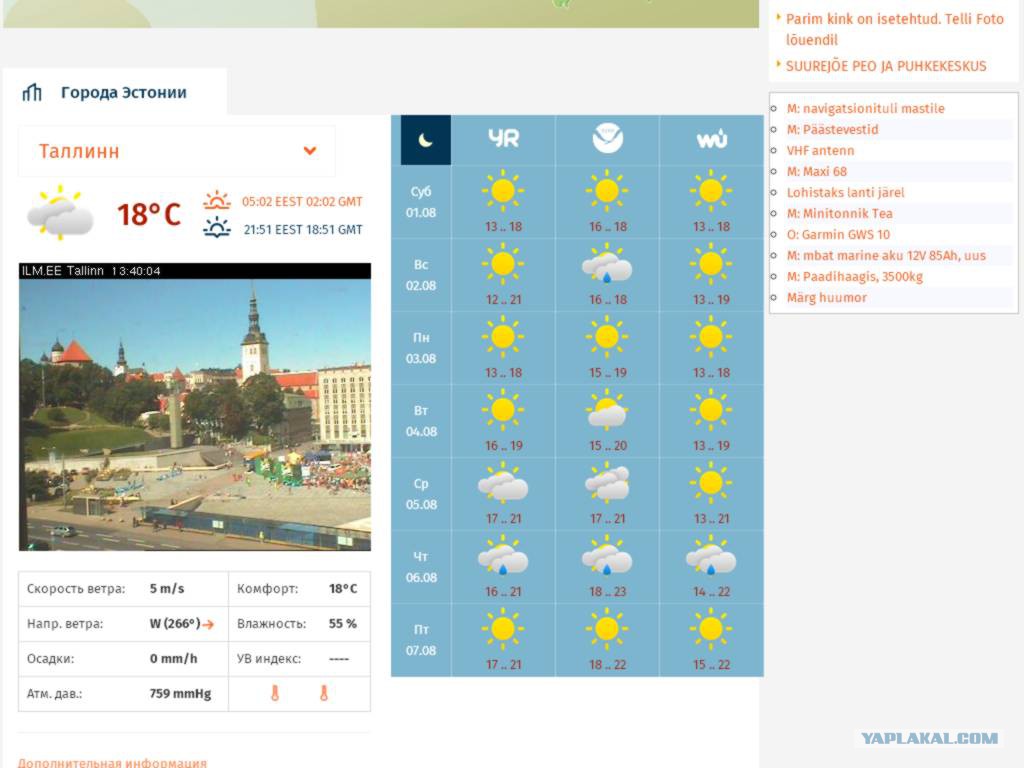Screen dimensions: 1024x768
Task: Click the NOAA sun icon for Суб 01.08
Action: 607,191
